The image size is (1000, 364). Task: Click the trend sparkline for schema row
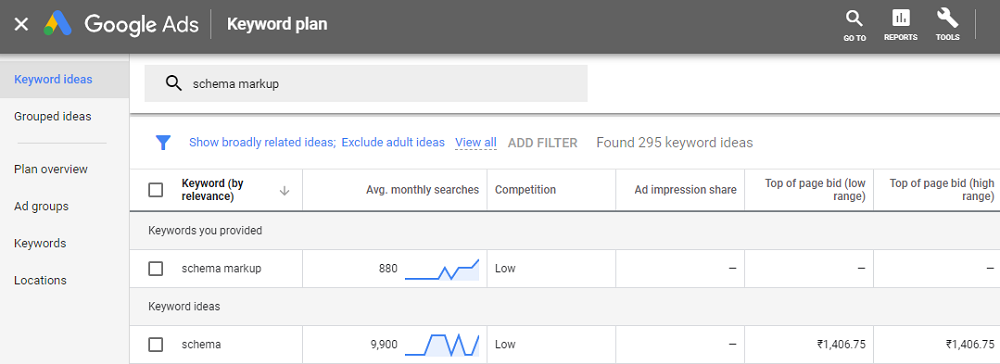coord(442,345)
